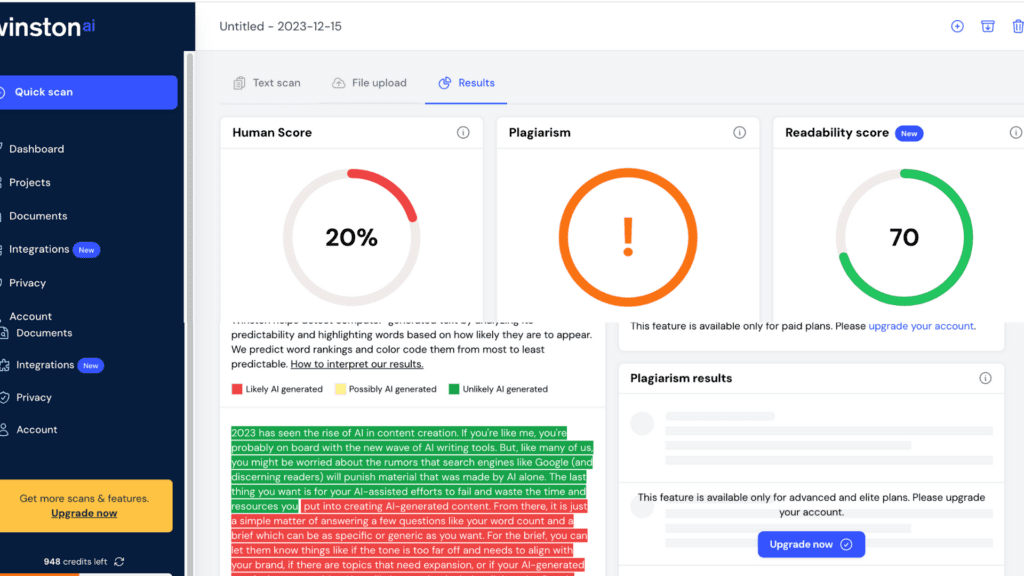
Task: View Human Score info tooltip
Action: pyautogui.click(x=463, y=131)
